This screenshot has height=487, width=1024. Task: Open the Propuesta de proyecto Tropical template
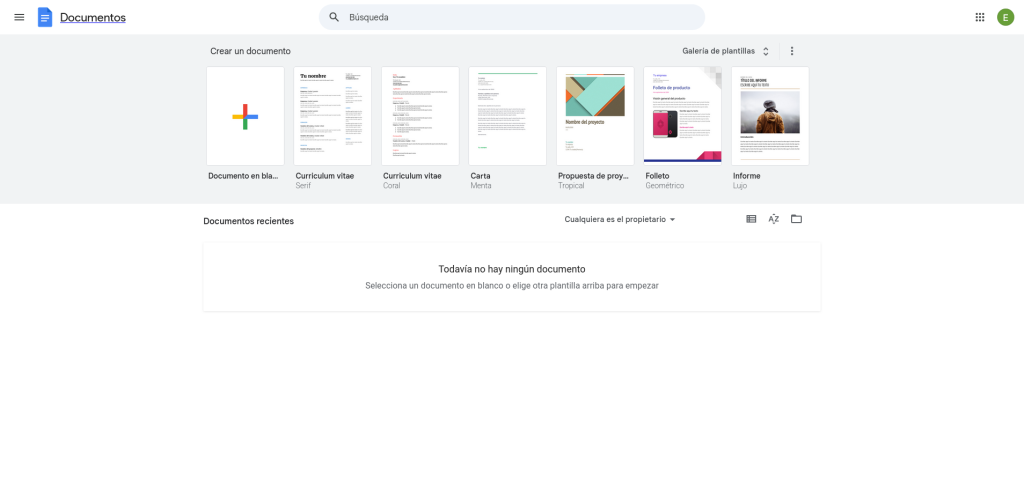[595, 116]
